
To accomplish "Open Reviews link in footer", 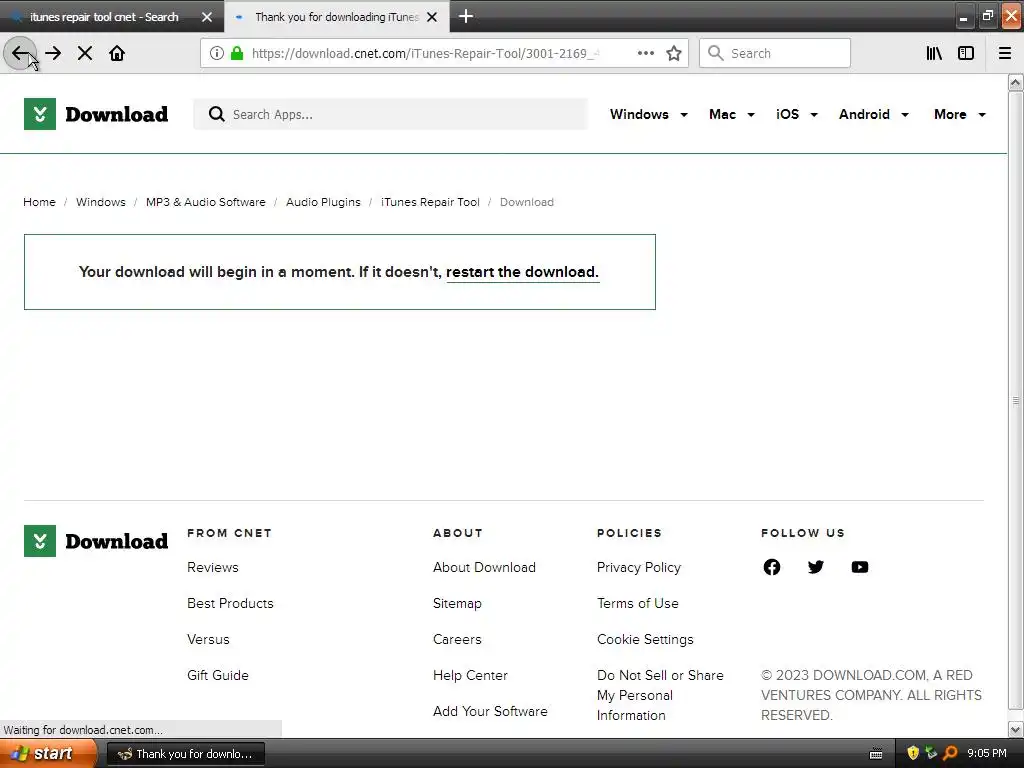I will coord(213,568).
